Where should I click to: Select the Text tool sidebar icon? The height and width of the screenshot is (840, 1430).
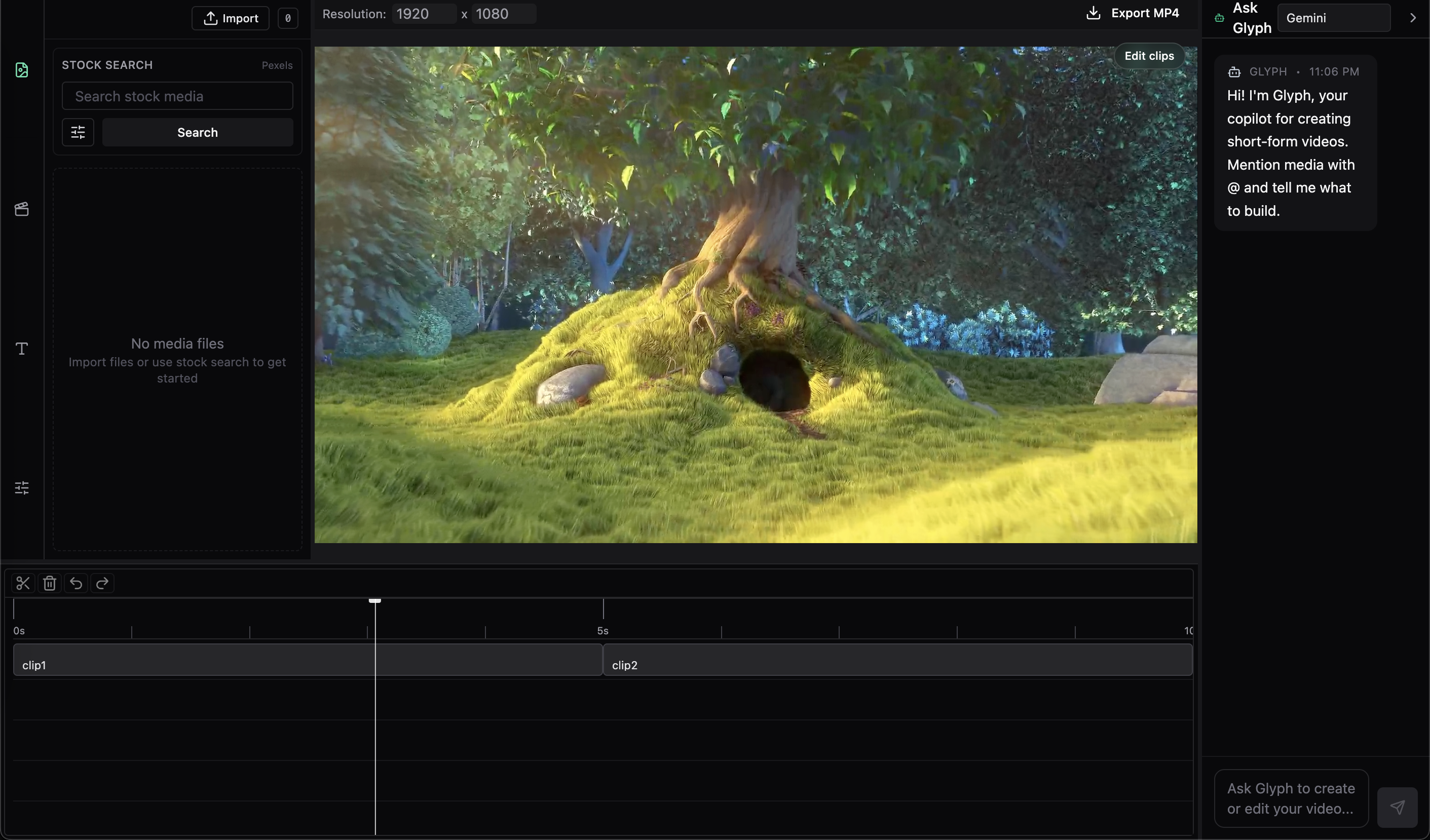[x=22, y=348]
